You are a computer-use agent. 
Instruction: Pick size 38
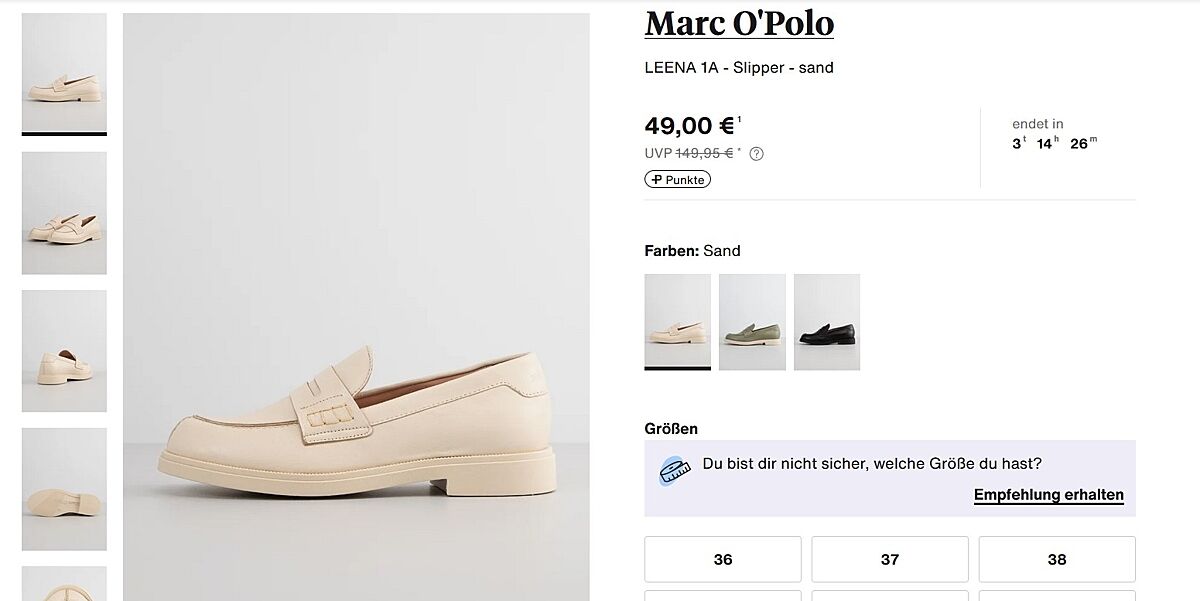(x=1056, y=559)
